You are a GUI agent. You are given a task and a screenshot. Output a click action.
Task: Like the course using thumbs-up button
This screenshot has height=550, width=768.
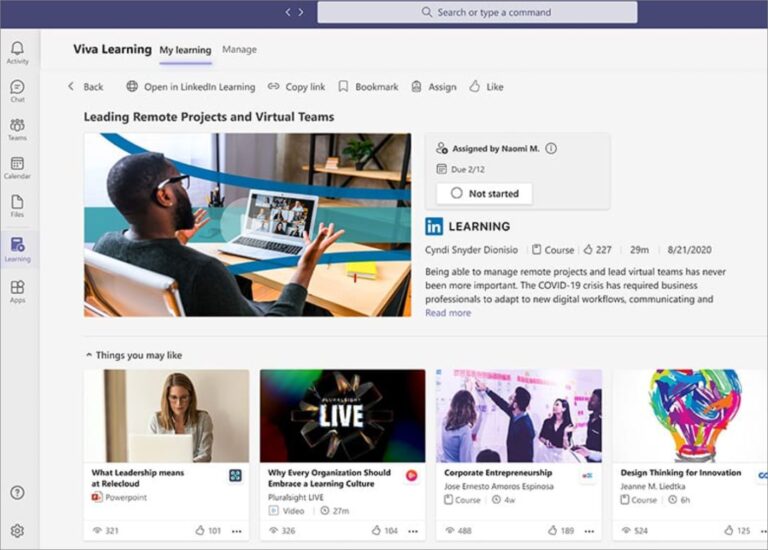click(x=486, y=87)
